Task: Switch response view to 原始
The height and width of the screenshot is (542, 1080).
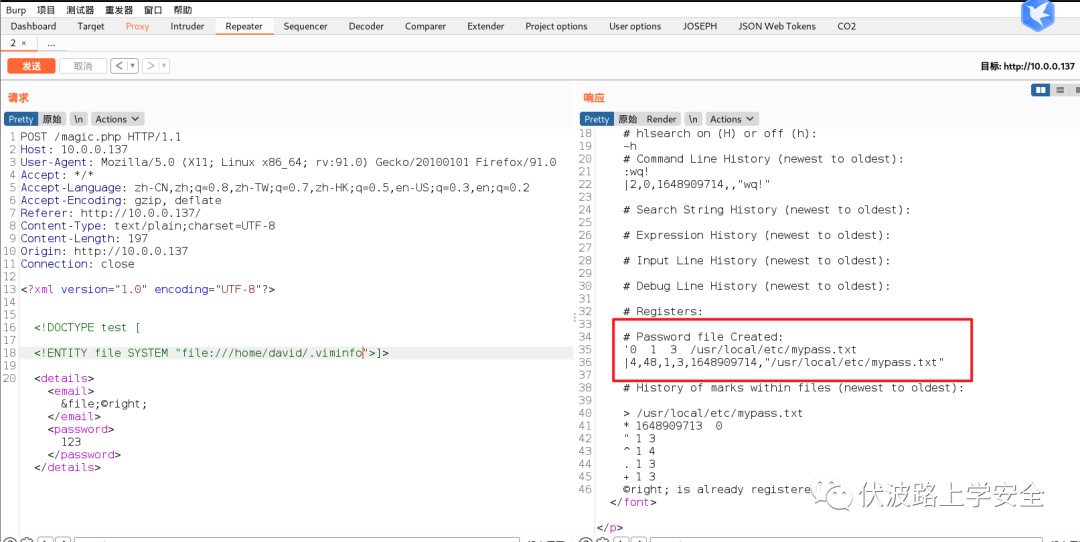Action: pyautogui.click(x=627, y=119)
